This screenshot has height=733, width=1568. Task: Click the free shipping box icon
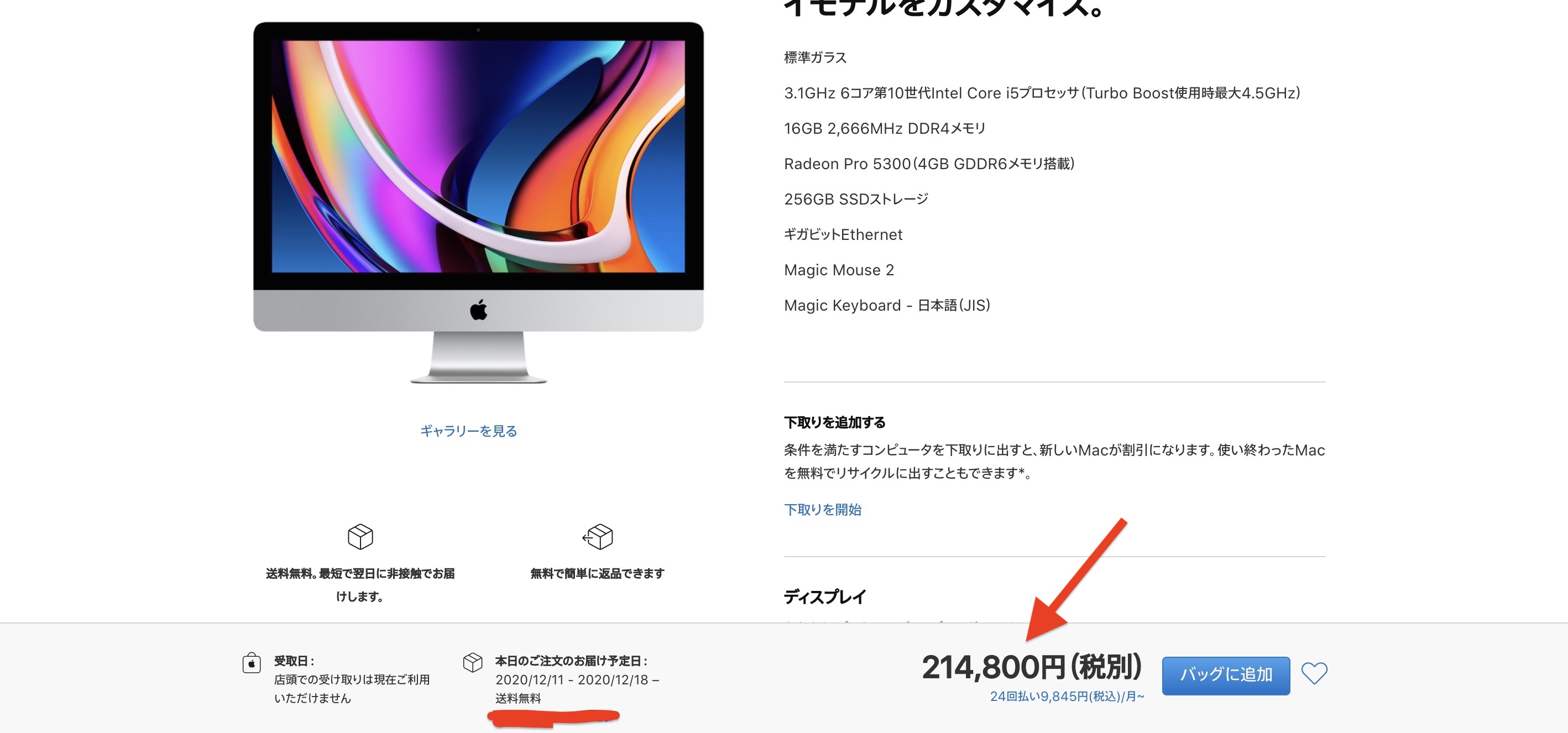pyautogui.click(x=360, y=536)
